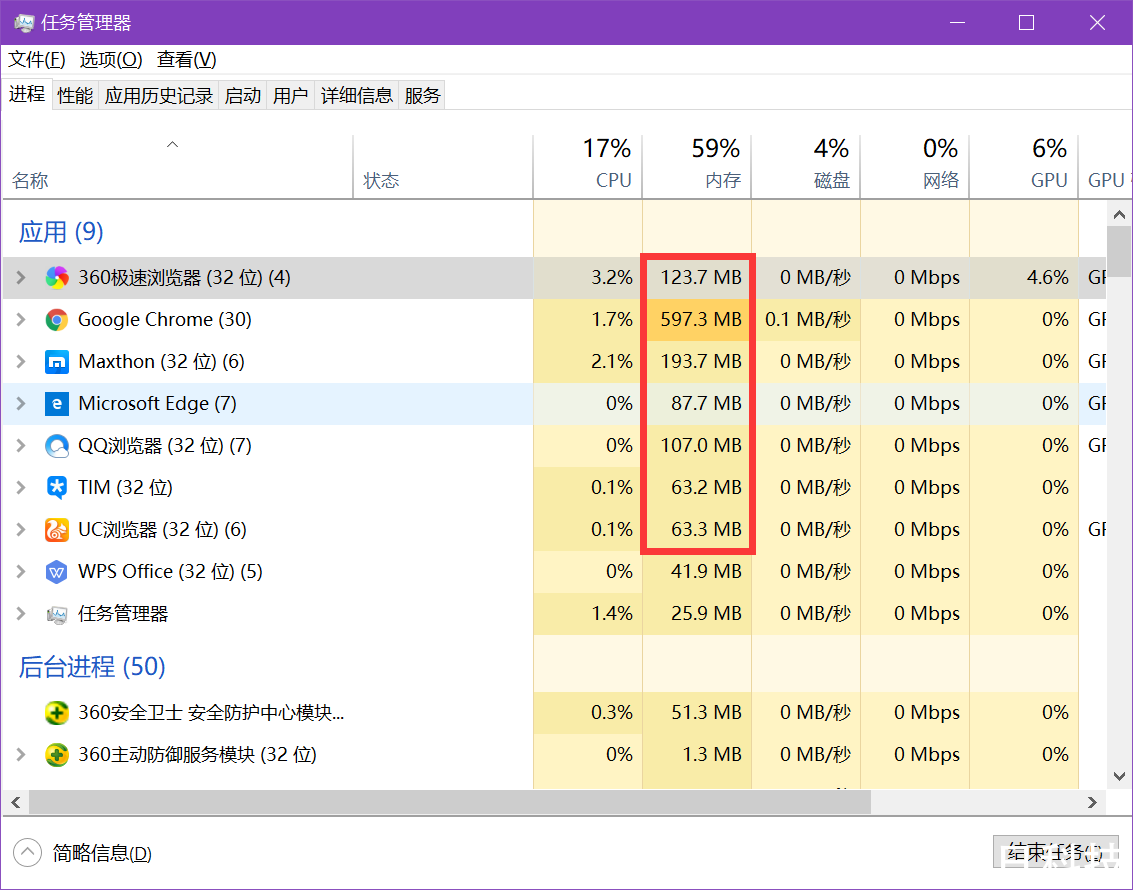1133x890 pixels.
Task: Expand the 360主动防御服务模块 process group
Action: tap(21, 755)
